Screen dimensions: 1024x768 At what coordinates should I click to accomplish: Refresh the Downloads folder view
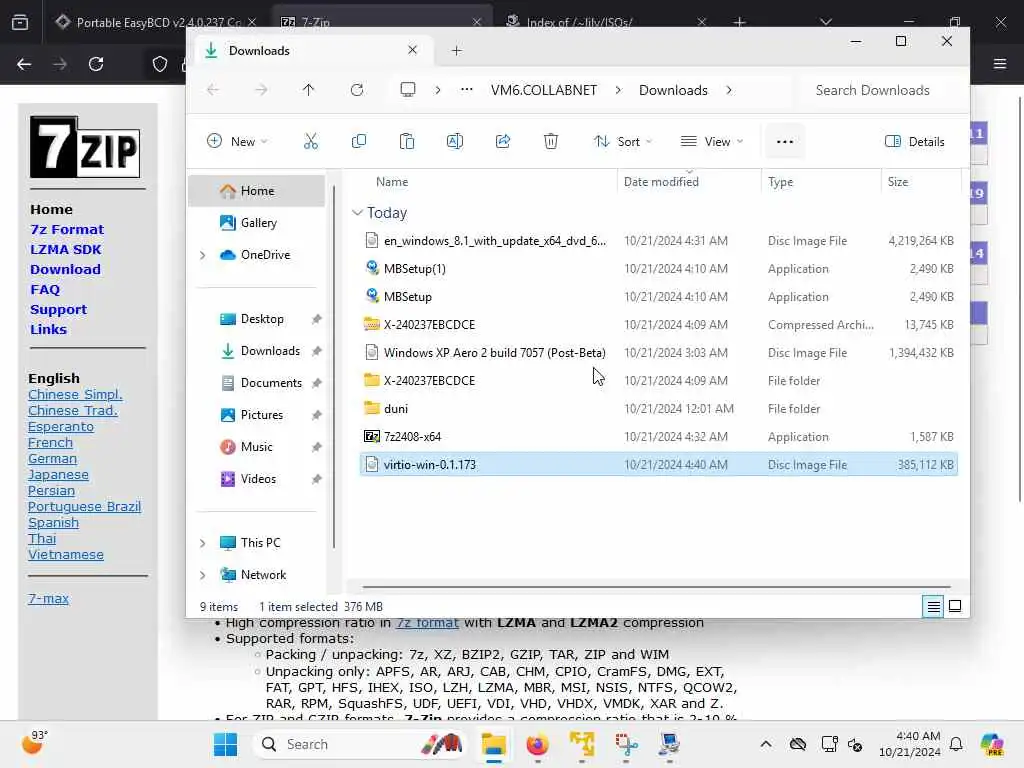coord(357,90)
